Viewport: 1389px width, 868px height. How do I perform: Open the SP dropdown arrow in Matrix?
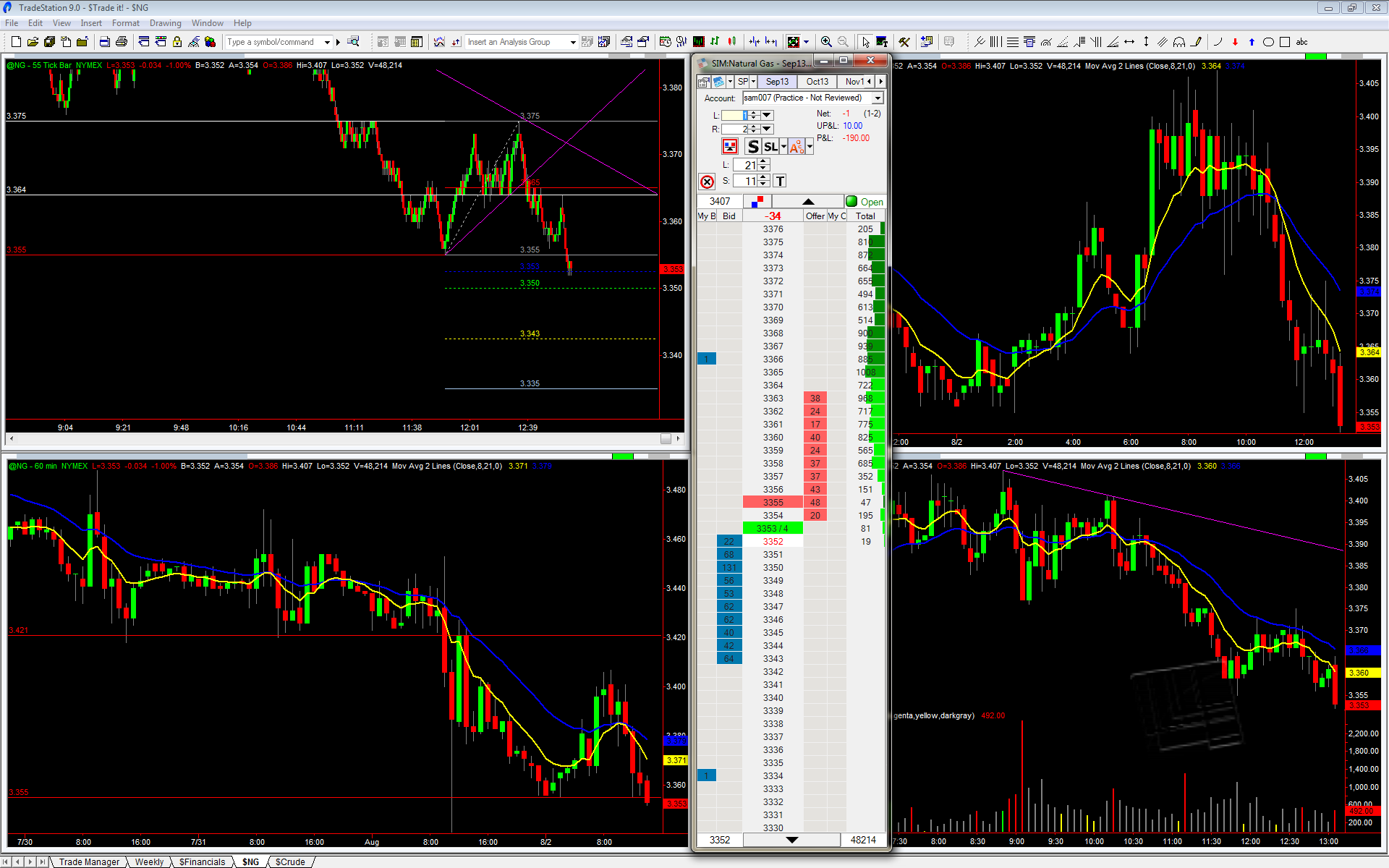[753, 82]
